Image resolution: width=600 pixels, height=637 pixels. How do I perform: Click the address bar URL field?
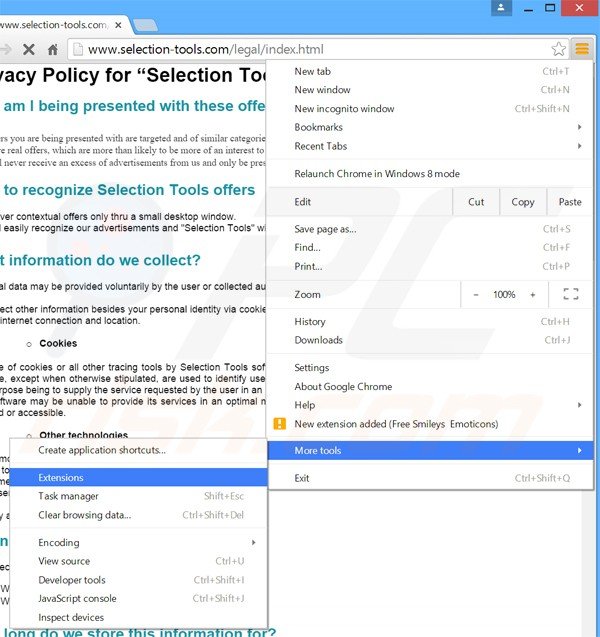click(x=300, y=49)
